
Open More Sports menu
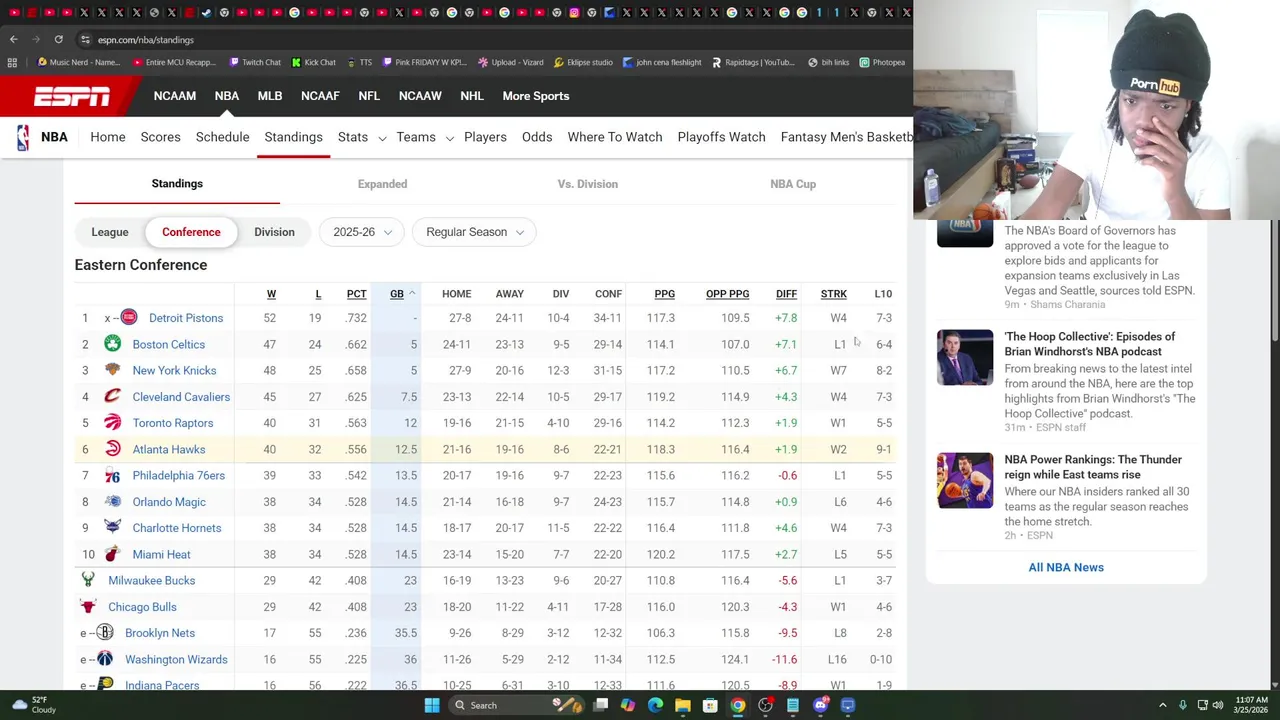pyautogui.click(x=536, y=96)
